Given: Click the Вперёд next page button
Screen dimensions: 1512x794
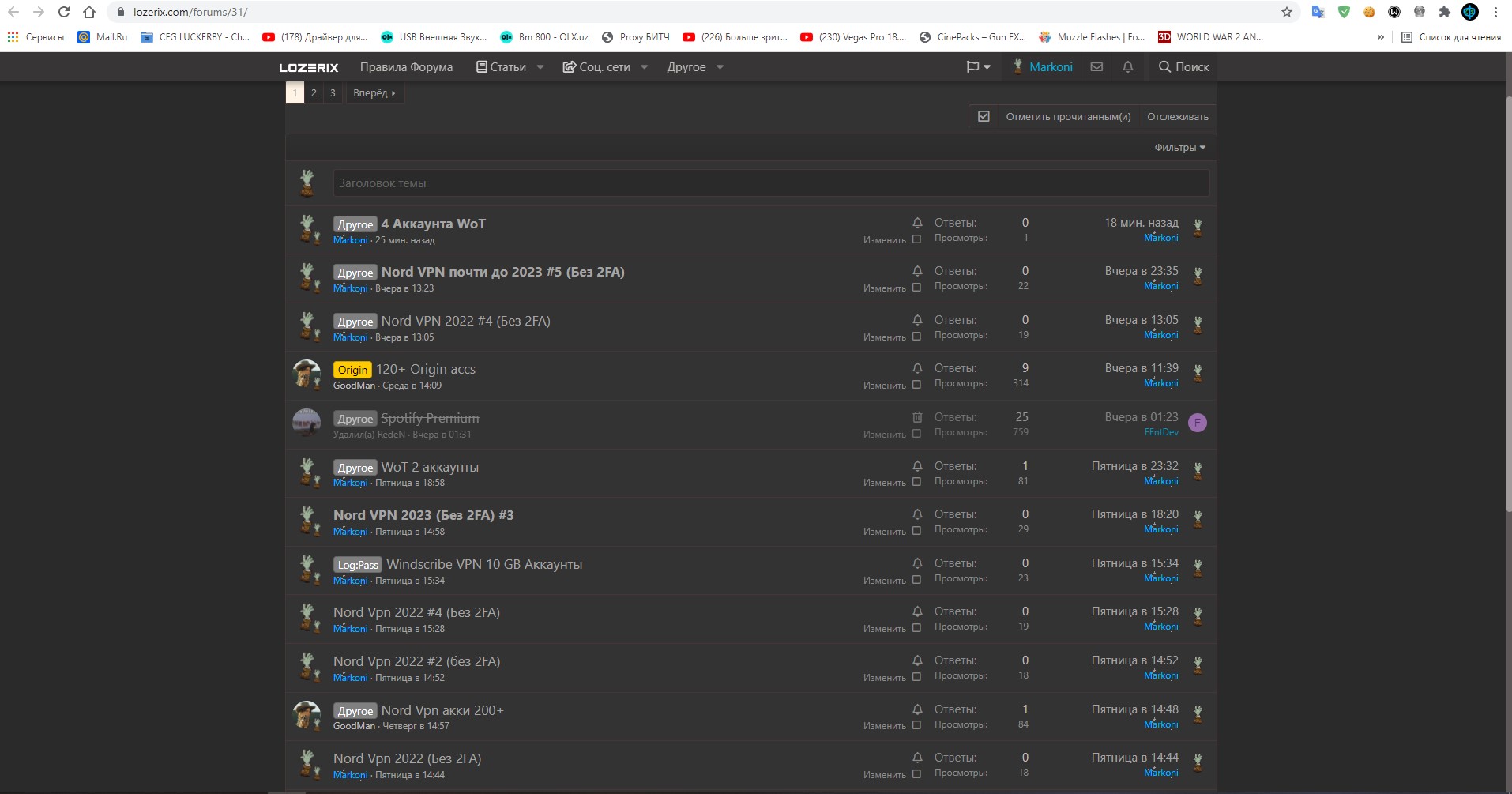Looking at the screenshot, I should tap(374, 93).
